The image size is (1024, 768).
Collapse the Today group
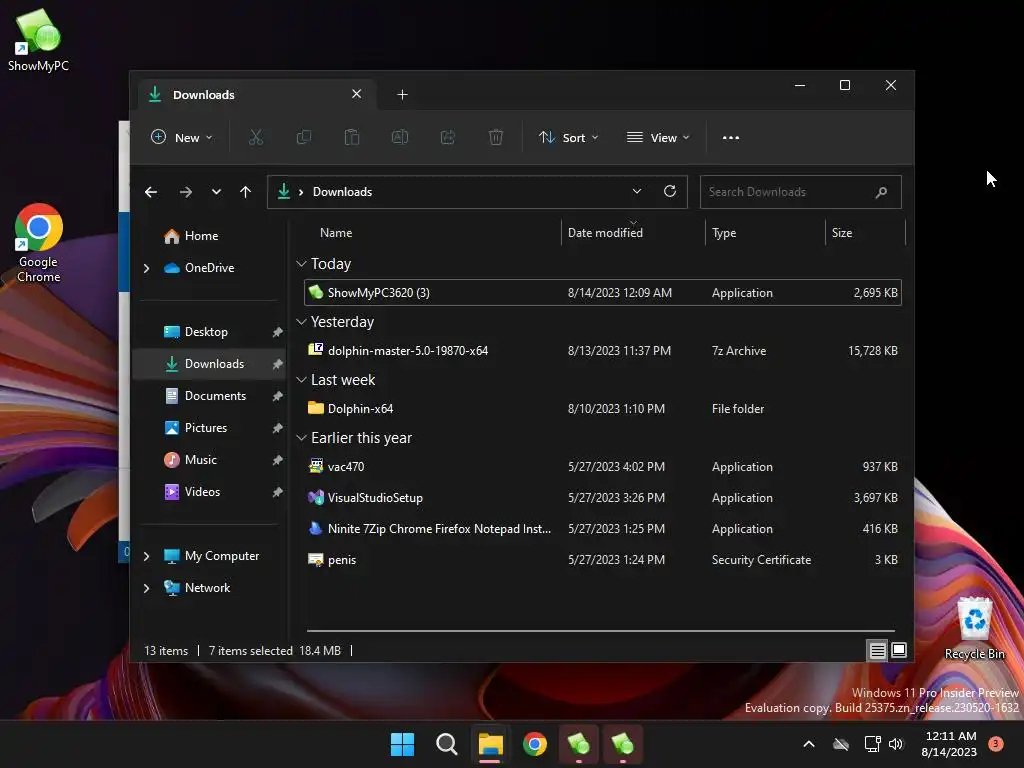point(301,264)
